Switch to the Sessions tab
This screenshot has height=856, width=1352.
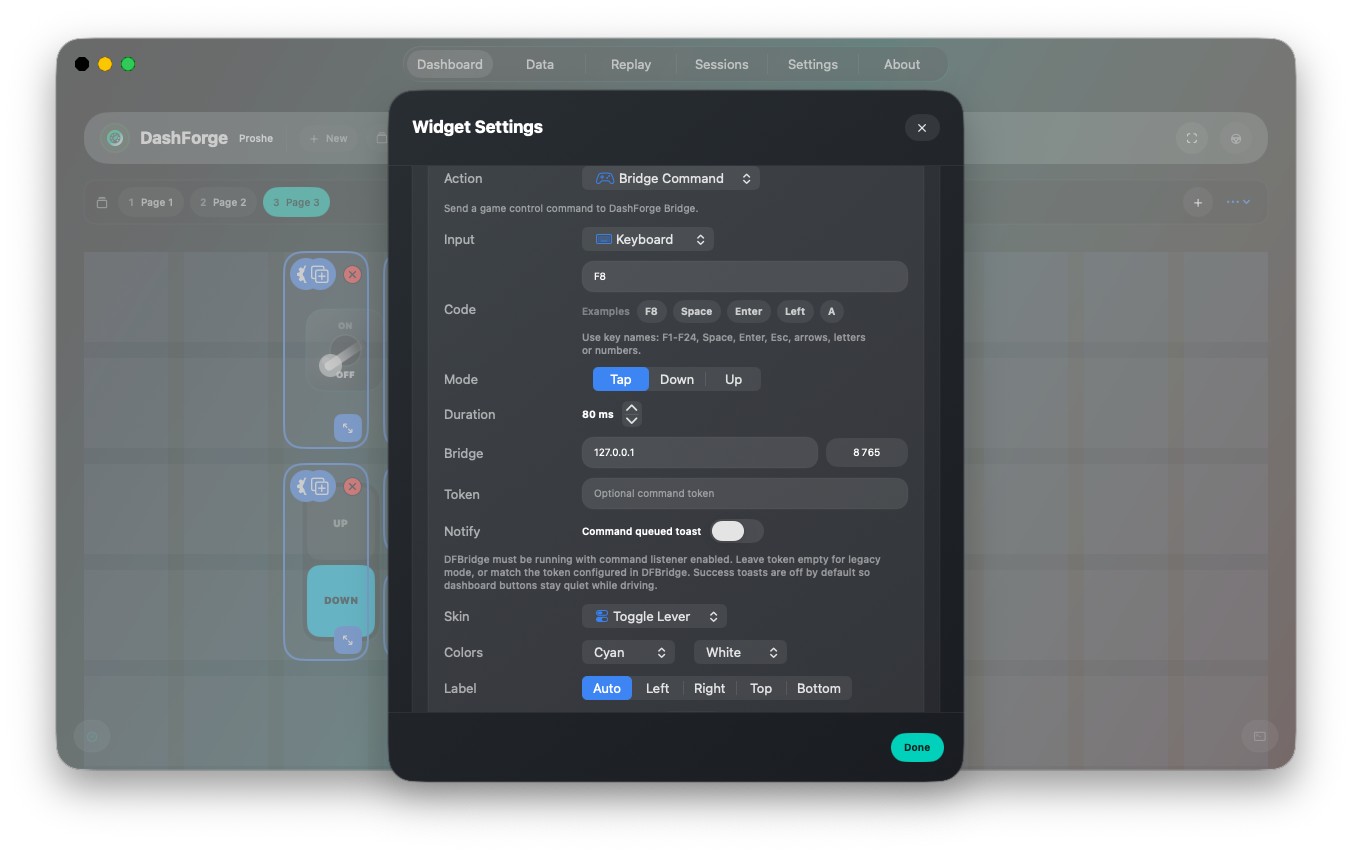(x=722, y=64)
